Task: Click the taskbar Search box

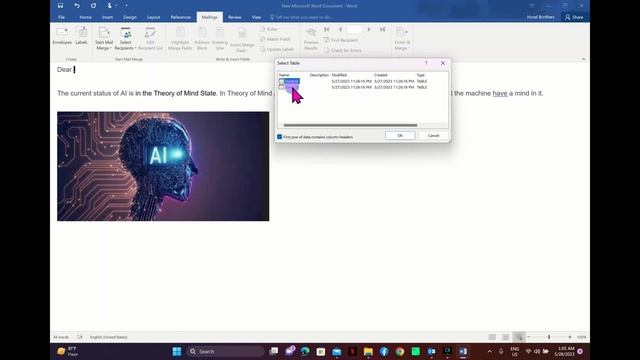Action: click(x=225, y=351)
